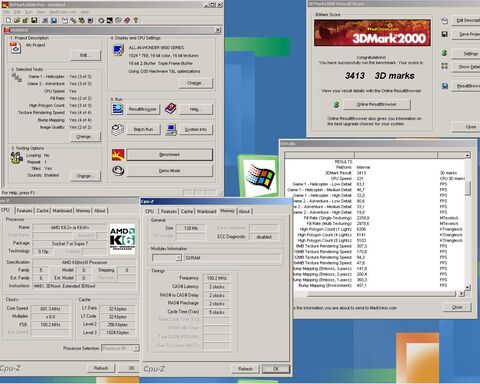Click the Details horizontal scrollbar
The height and width of the screenshot is (384, 480).
click(381, 294)
